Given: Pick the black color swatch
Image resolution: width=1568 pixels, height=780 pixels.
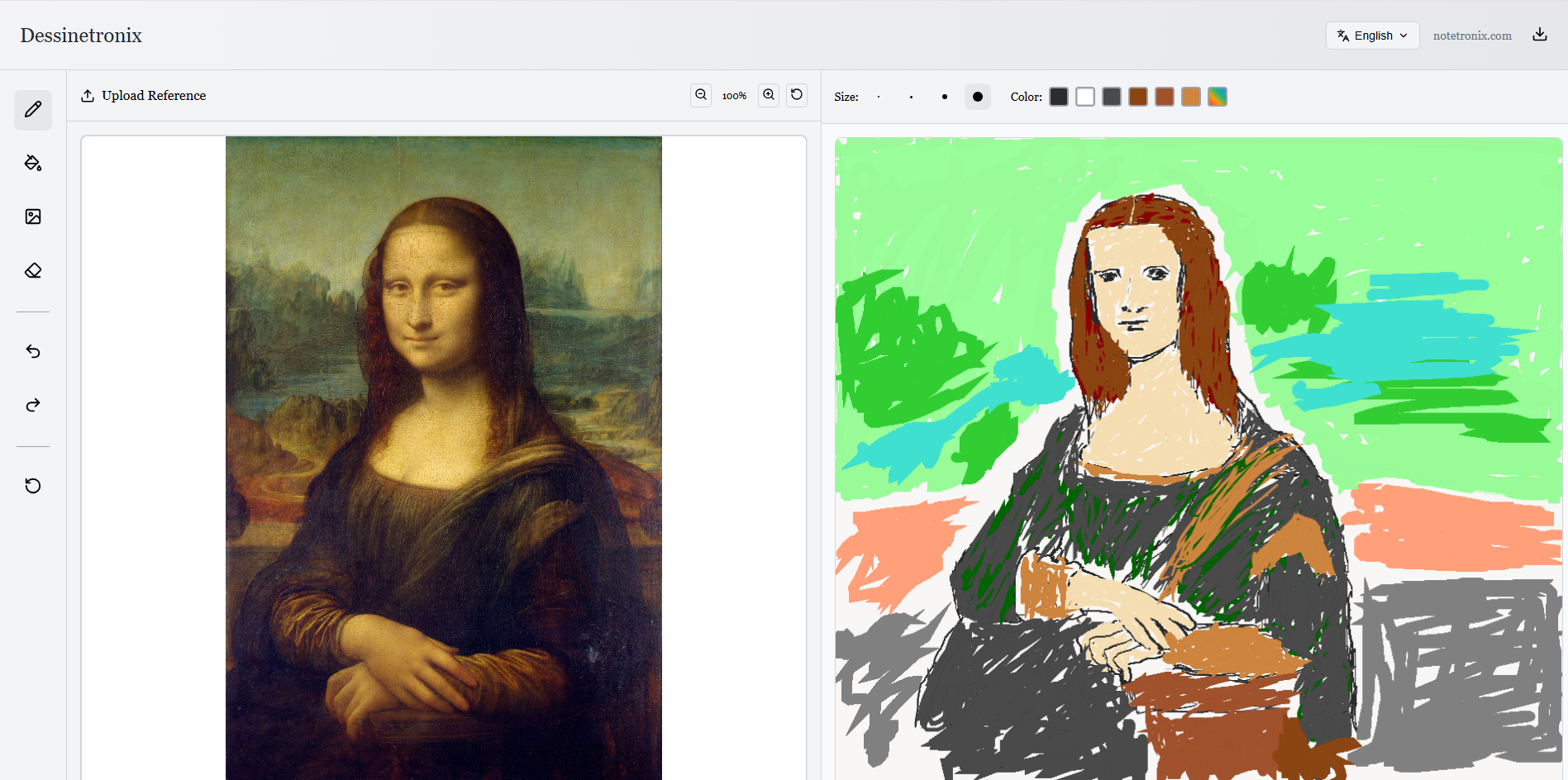Looking at the screenshot, I should click(1059, 97).
